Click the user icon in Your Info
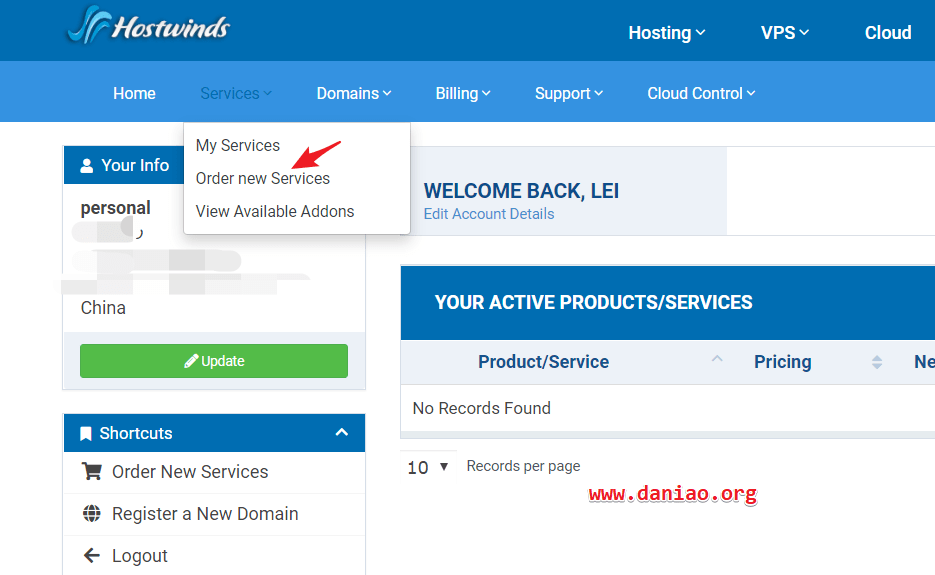 pos(87,165)
